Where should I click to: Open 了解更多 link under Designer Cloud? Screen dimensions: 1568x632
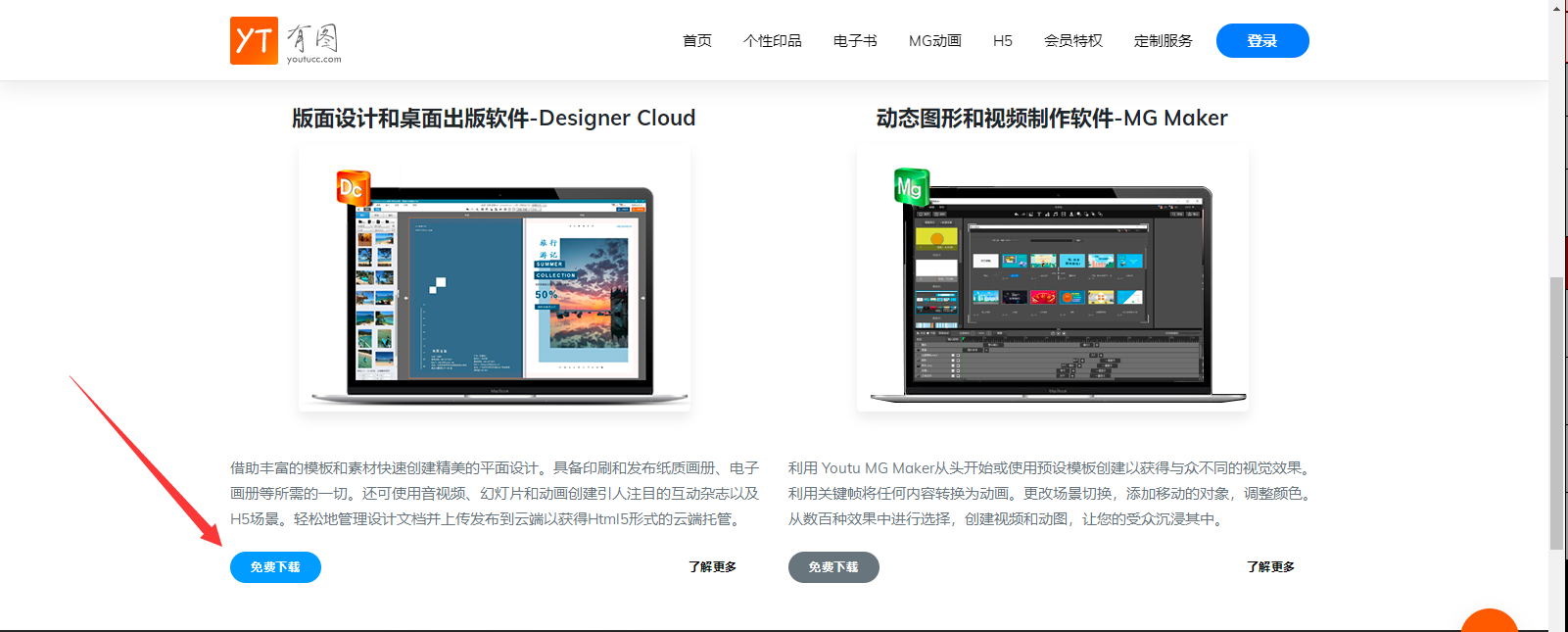tap(712, 567)
